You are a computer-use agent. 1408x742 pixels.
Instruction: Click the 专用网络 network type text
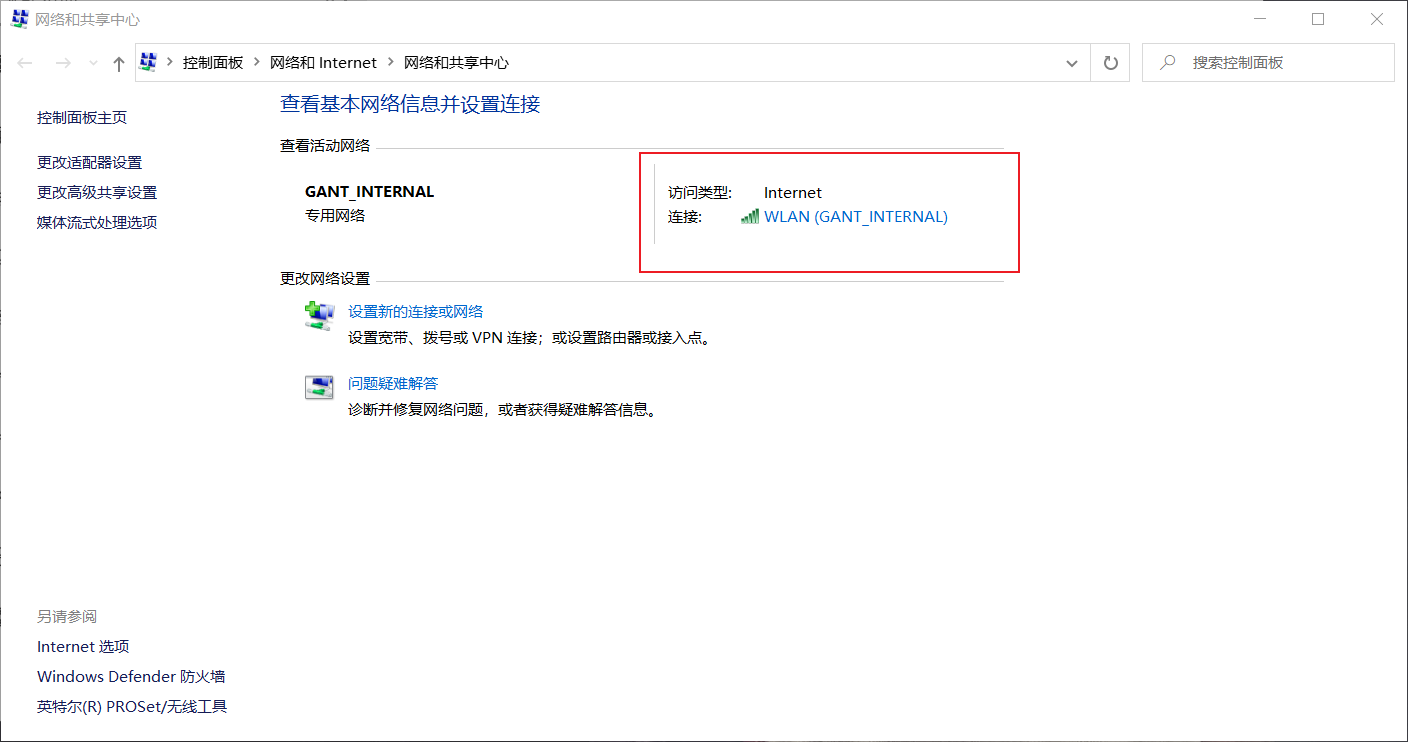335,216
